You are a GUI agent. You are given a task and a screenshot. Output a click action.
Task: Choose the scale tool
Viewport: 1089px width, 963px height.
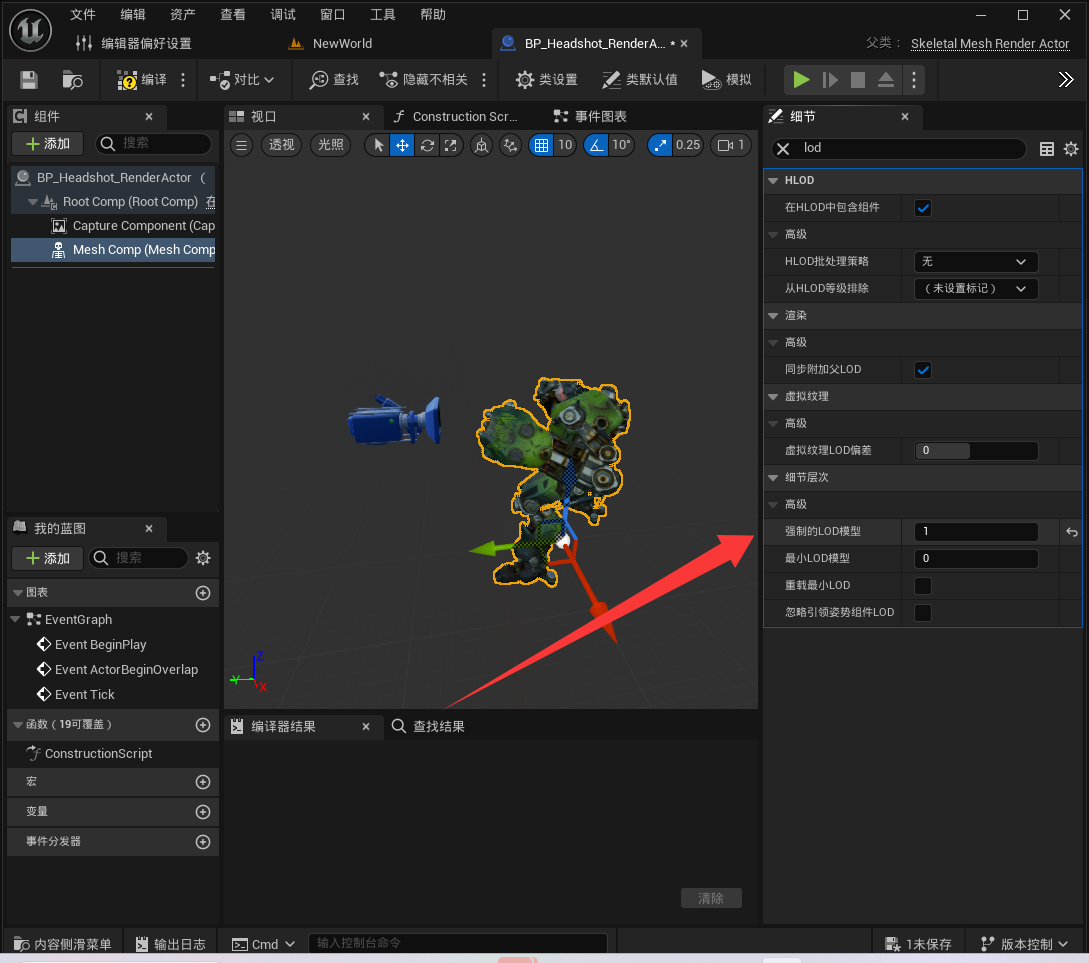click(451, 145)
